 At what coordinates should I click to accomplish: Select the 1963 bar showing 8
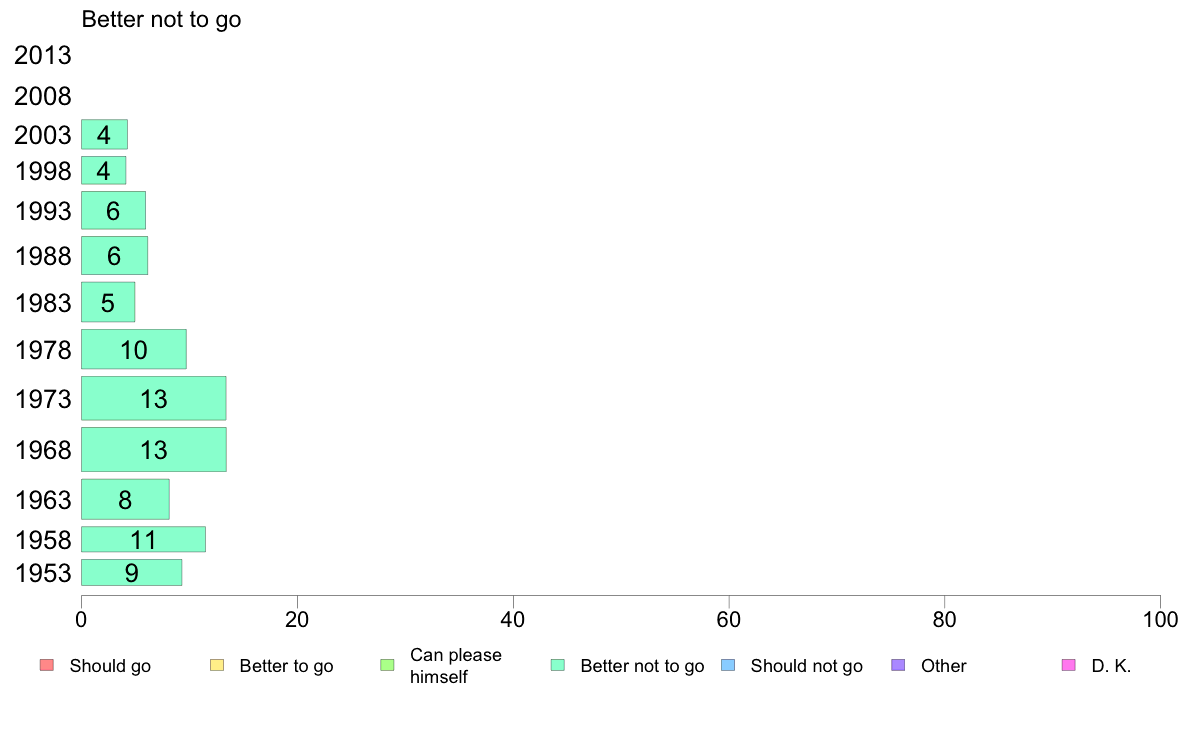125,500
